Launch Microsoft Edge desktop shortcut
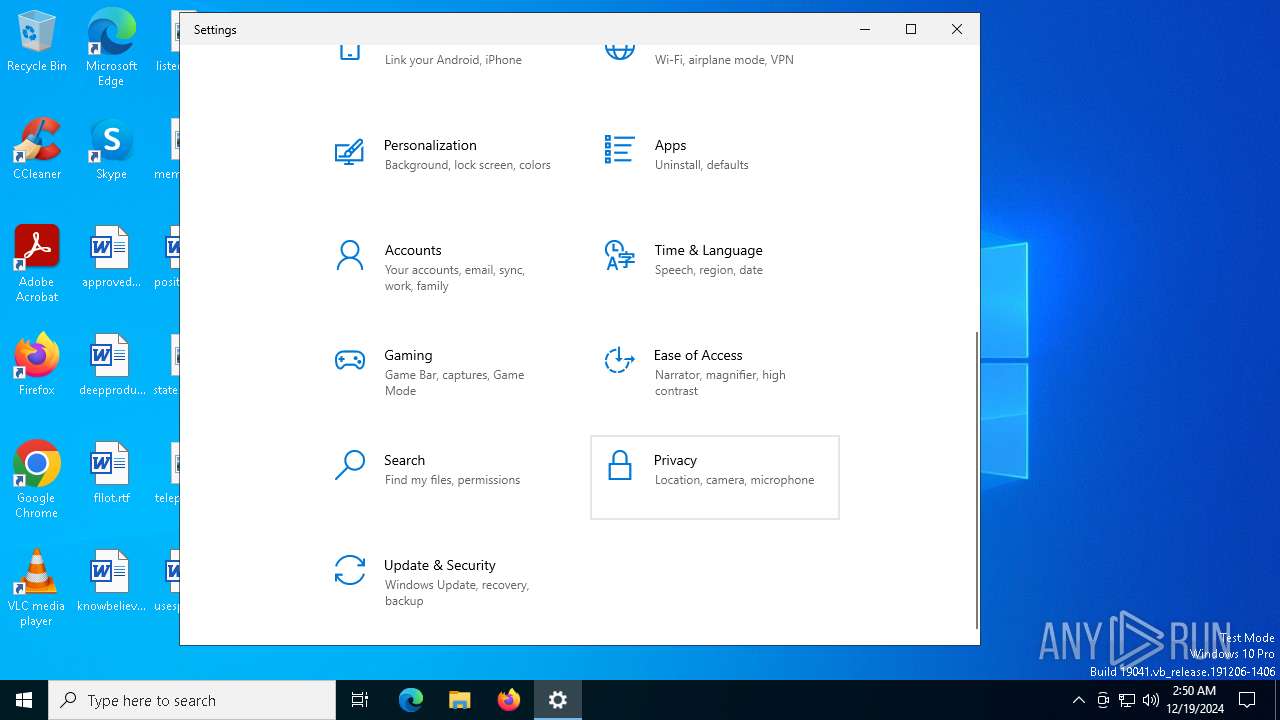This screenshot has height=720, width=1280. pos(111,47)
